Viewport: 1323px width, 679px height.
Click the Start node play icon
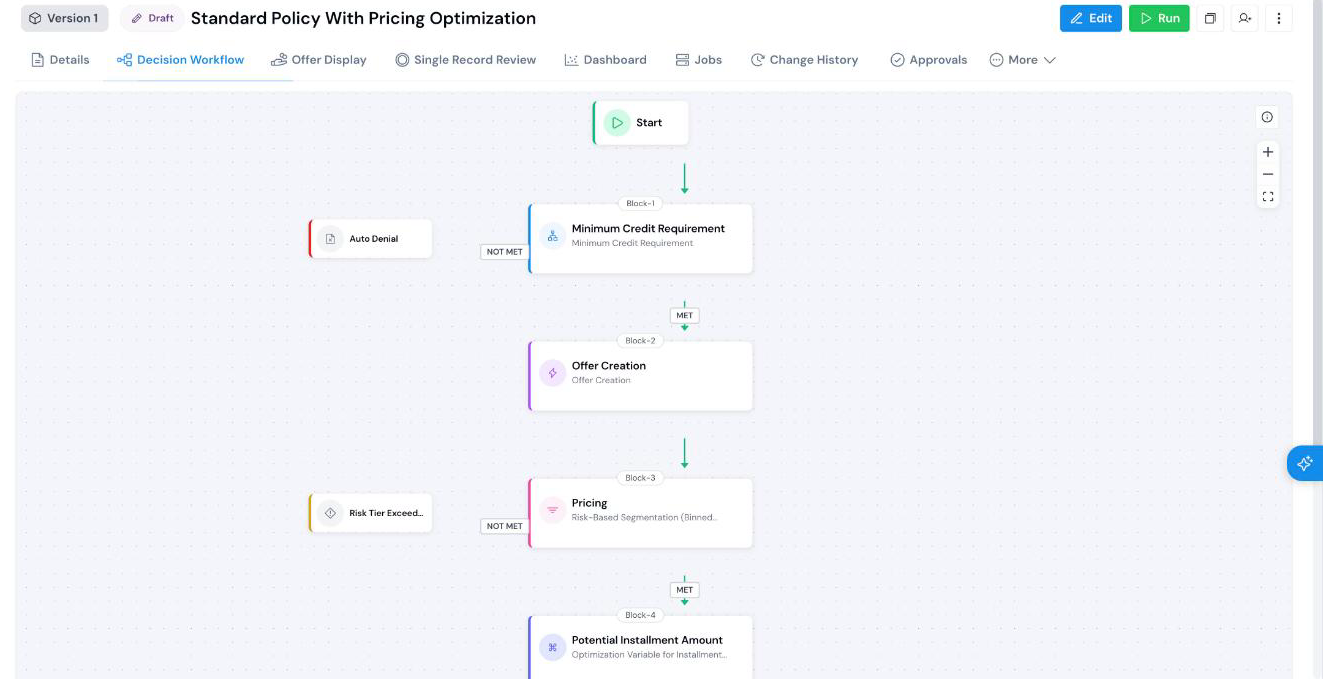pyautogui.click(x=617, y=122)
